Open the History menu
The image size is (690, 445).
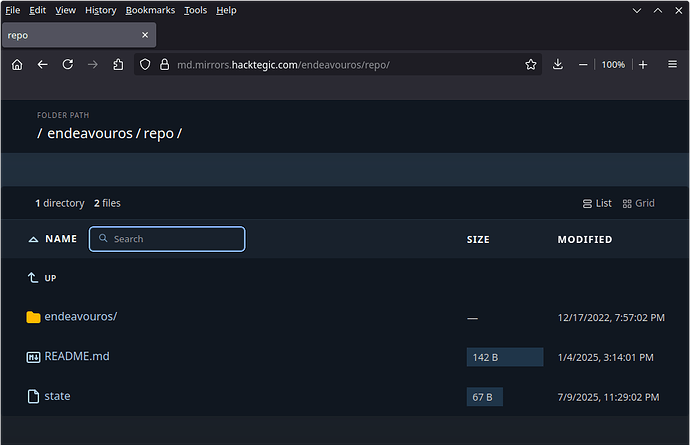click(x=101, y=10)
